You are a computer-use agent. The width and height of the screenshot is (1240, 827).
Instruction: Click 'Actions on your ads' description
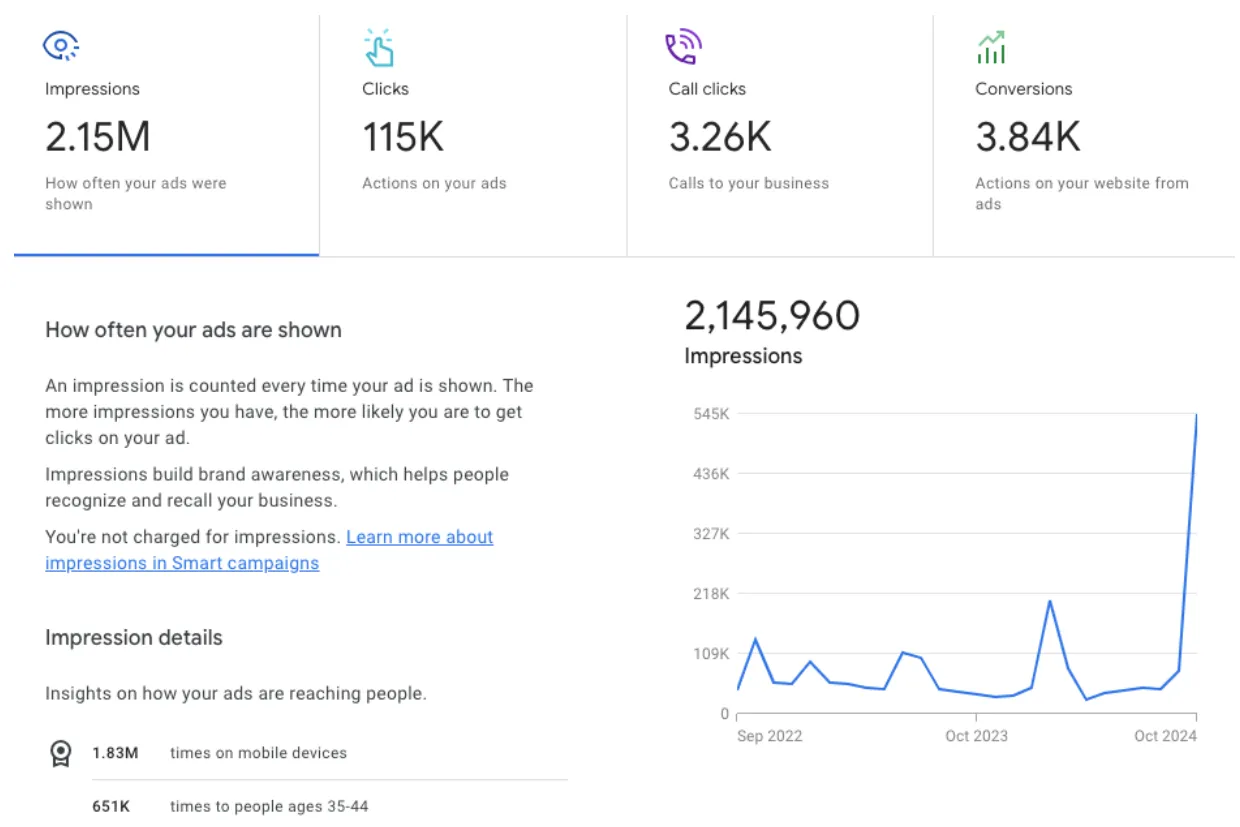[434, 183]
